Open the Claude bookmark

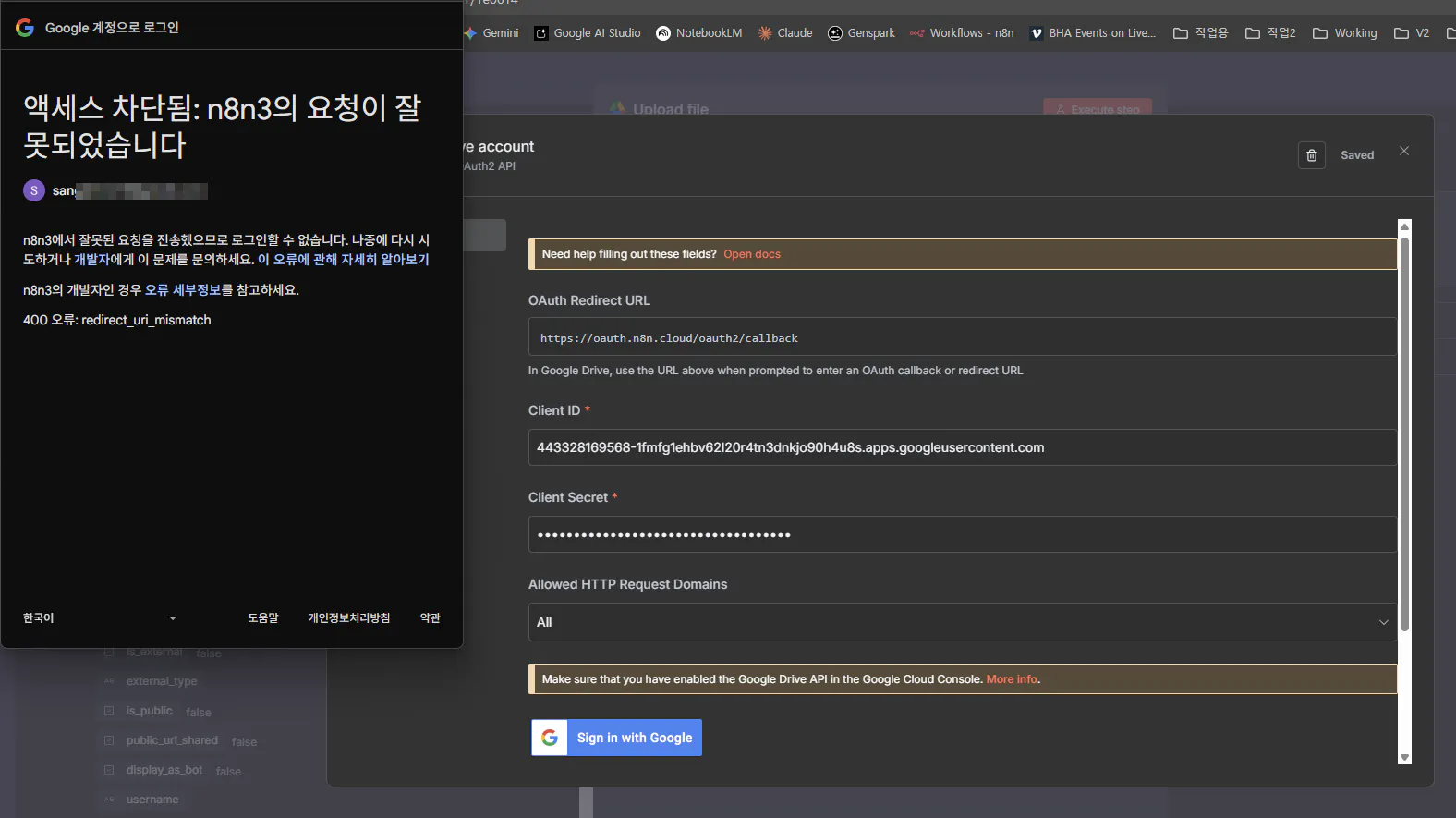[785, 33]
